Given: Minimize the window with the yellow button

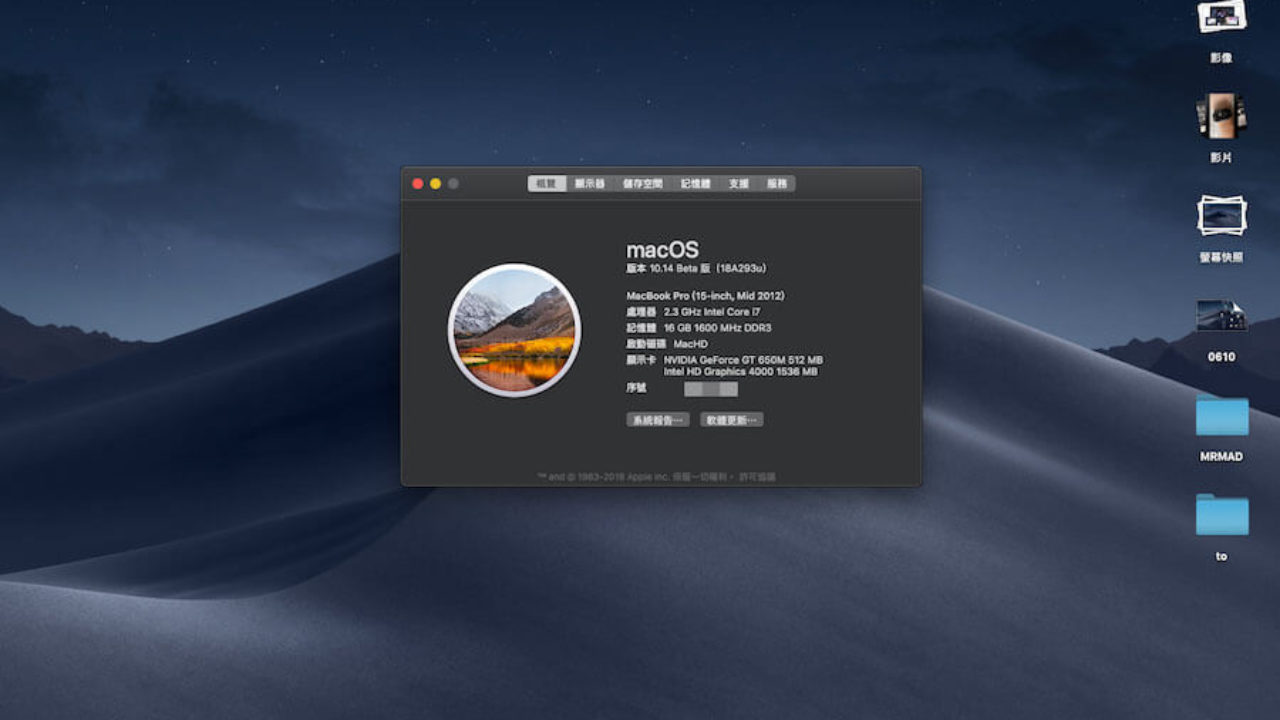Looking at the screenshot, I should [436, 184].
